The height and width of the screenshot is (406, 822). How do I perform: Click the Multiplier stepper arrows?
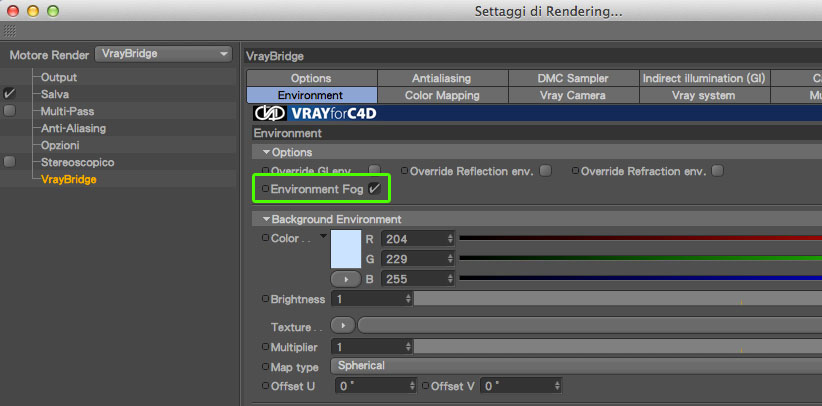click(408, 347)
